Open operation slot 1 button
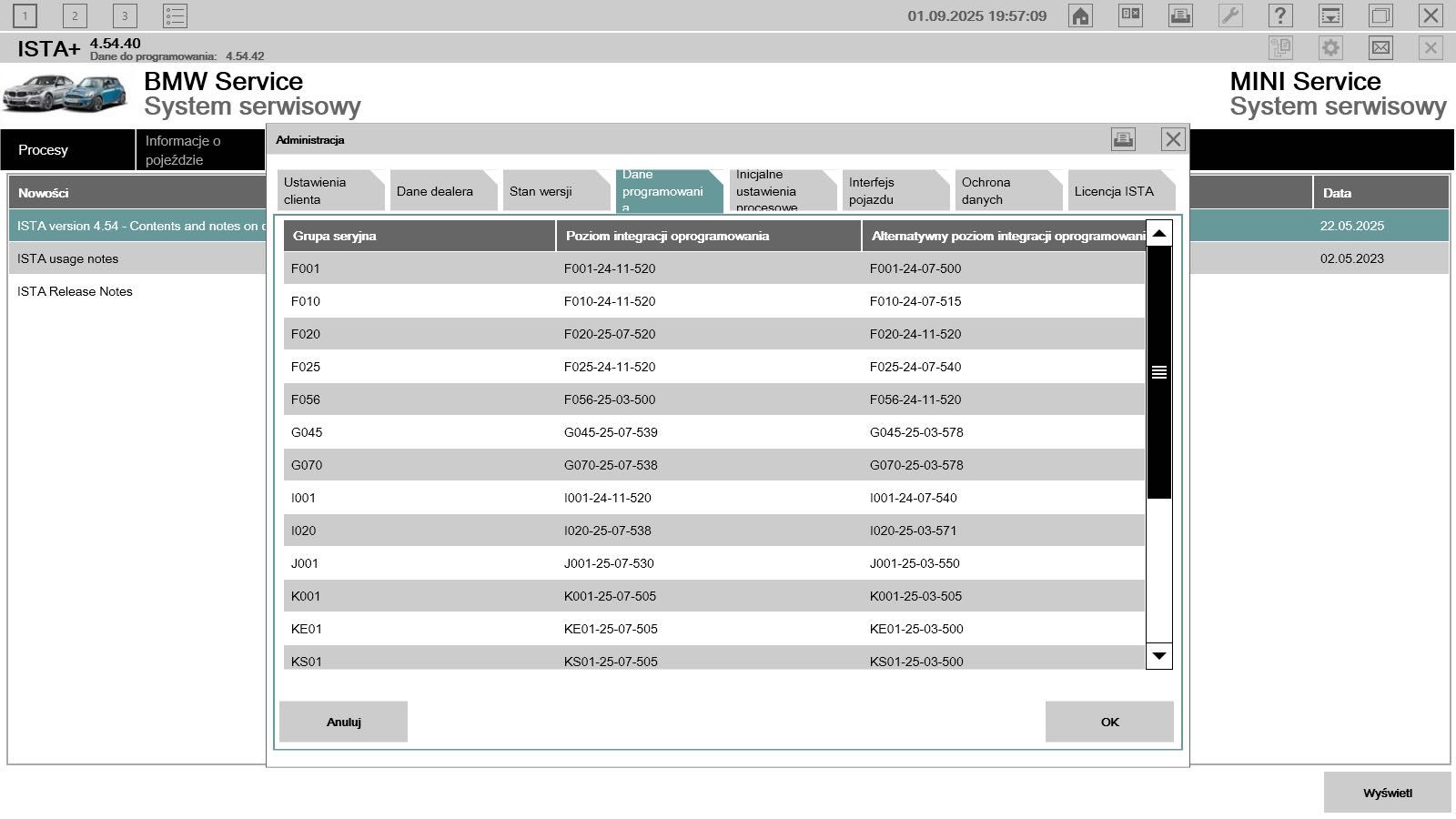Screen dimensions: 1456x819 point(25,15)
